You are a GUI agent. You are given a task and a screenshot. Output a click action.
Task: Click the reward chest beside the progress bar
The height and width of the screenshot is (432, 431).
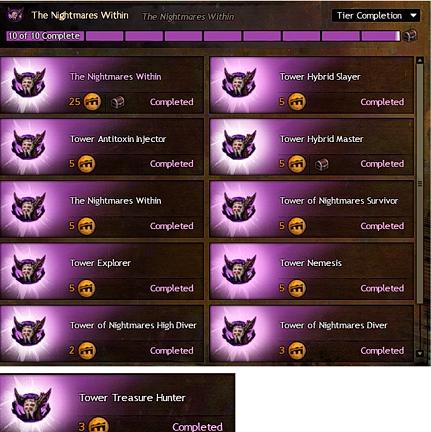pyautogui.click(x=410, y=35)
